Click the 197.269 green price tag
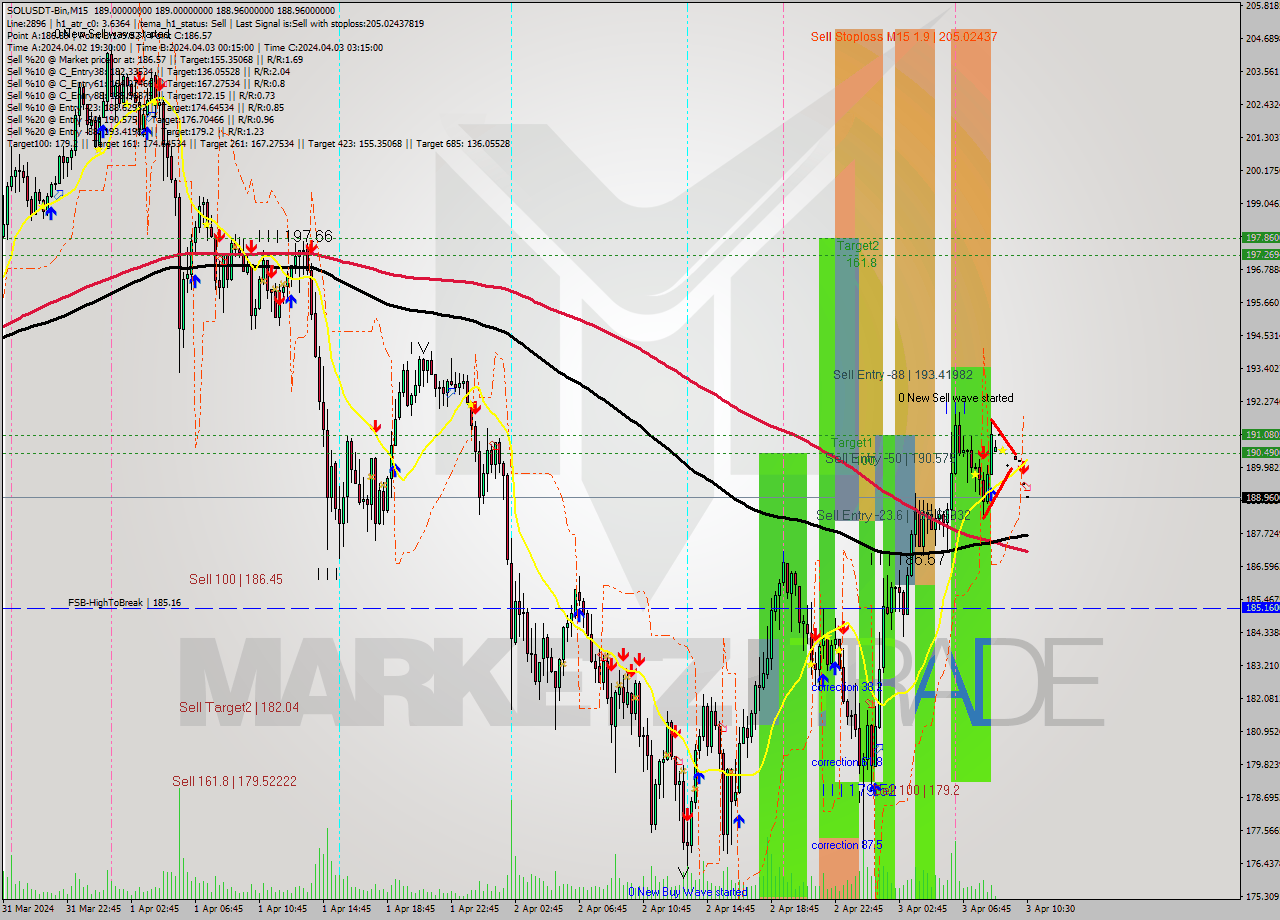This screenshot has width=1280, height=920. click(x=1260, y=254)
